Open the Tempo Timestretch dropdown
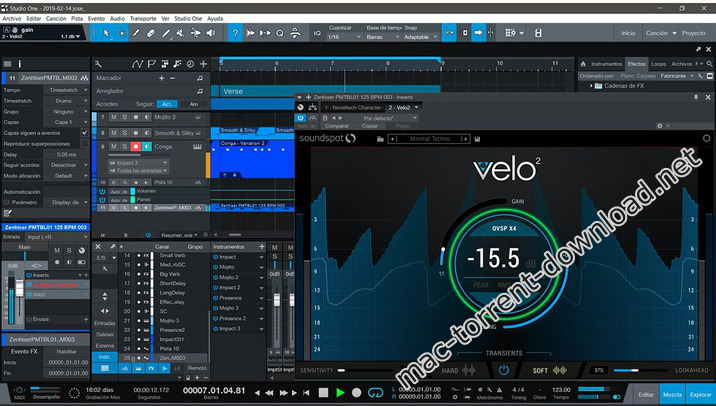 point(67,90)
